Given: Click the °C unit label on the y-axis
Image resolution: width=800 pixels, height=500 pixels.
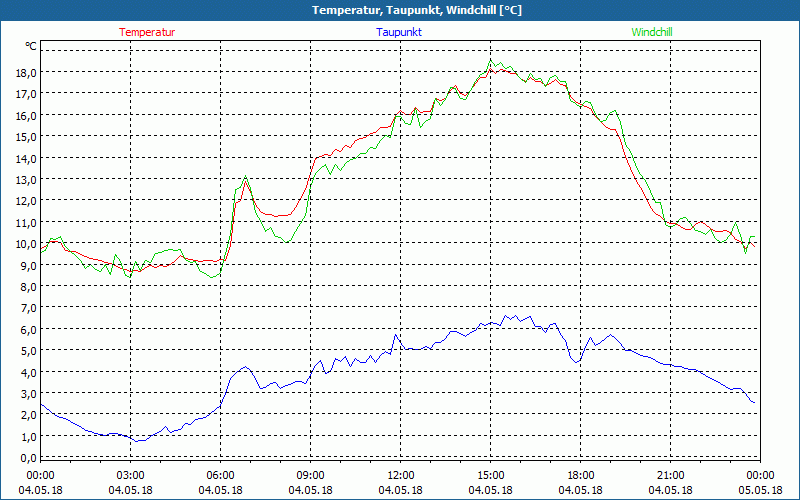Looking at the screenshot, I should pos(31,46).
